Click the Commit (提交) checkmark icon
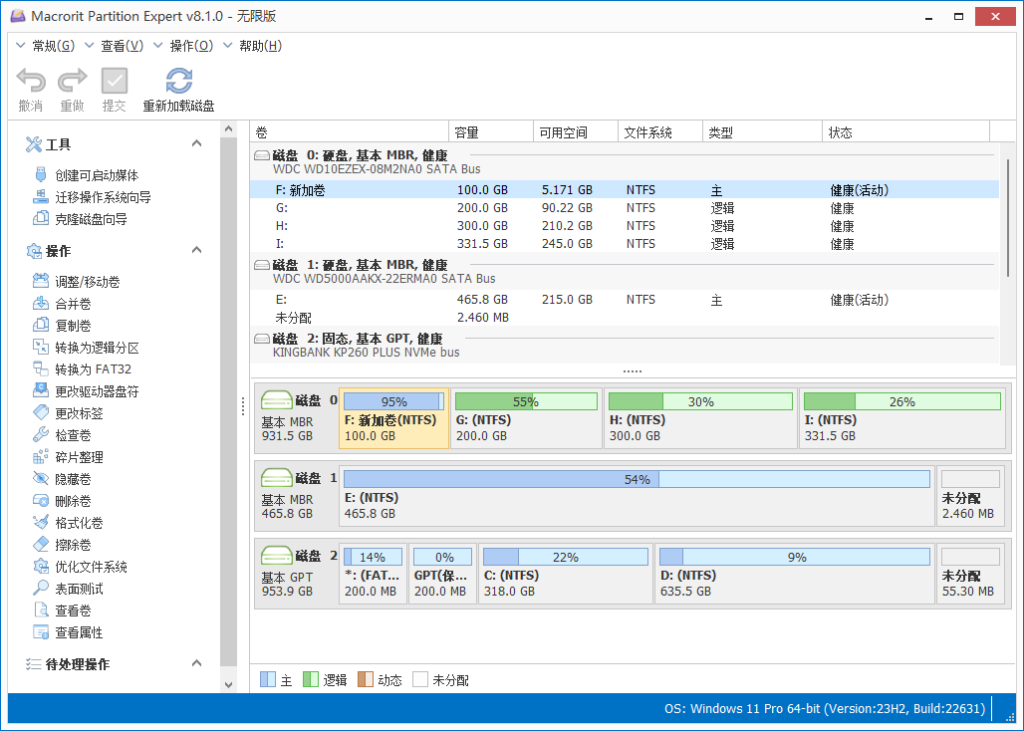1024x731 pixels. coord(114,81)
